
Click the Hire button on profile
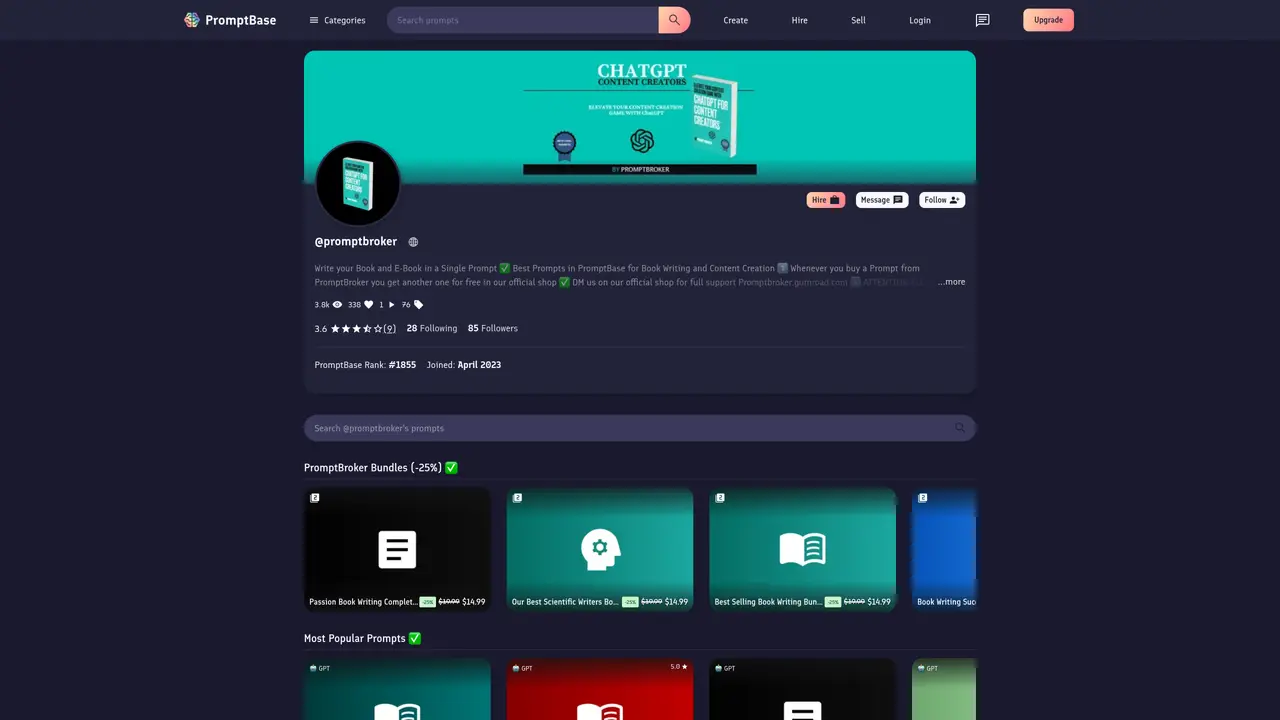point(826,200)
